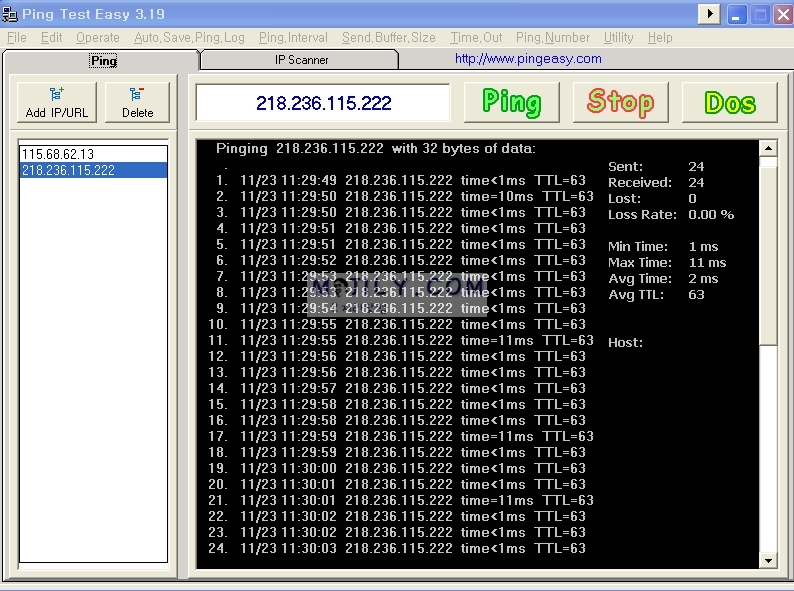
Task: Click the Sent: 24 statistic
Action: point(656,167)
